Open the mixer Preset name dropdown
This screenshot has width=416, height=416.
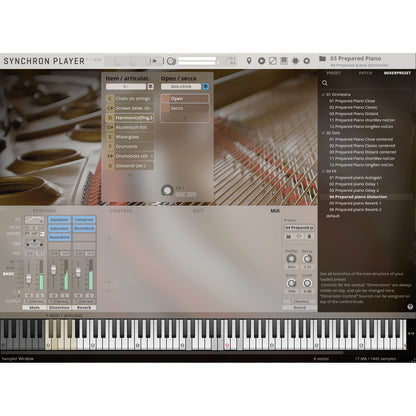pos(299,228)
